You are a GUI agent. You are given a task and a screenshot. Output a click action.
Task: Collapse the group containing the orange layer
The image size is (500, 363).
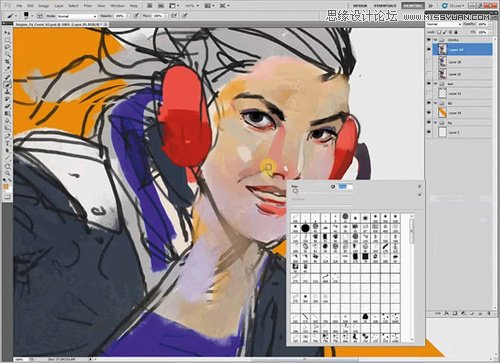(435, 103)
